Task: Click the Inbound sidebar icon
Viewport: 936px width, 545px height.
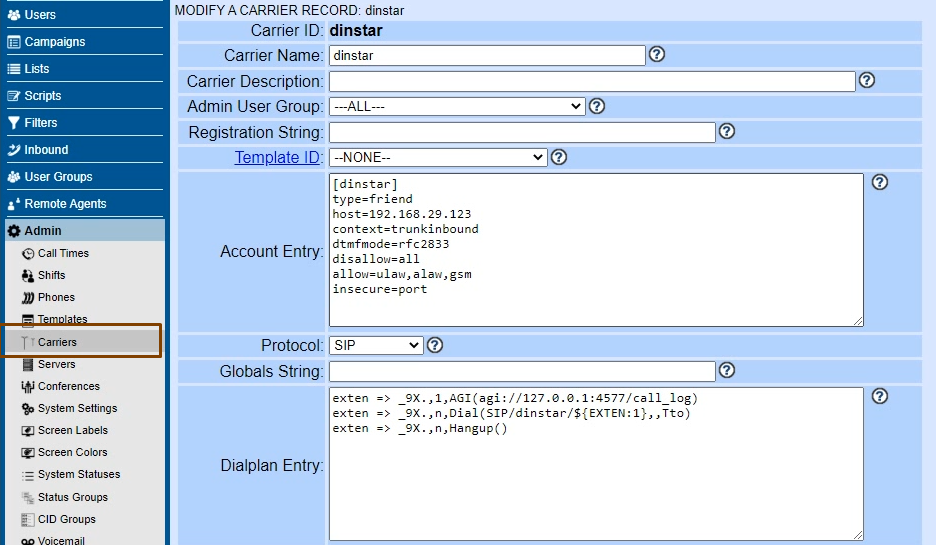Action: (14, 150)
